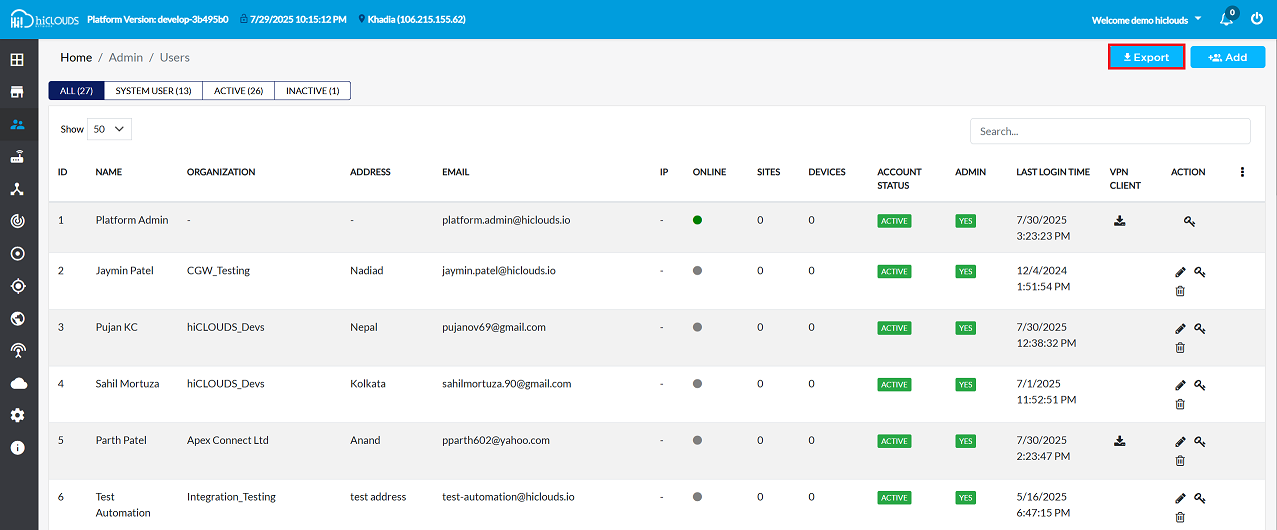Screen dimensions: 1277x530
Task: Select the INACTIVE (1) tab
Action: 312,91
